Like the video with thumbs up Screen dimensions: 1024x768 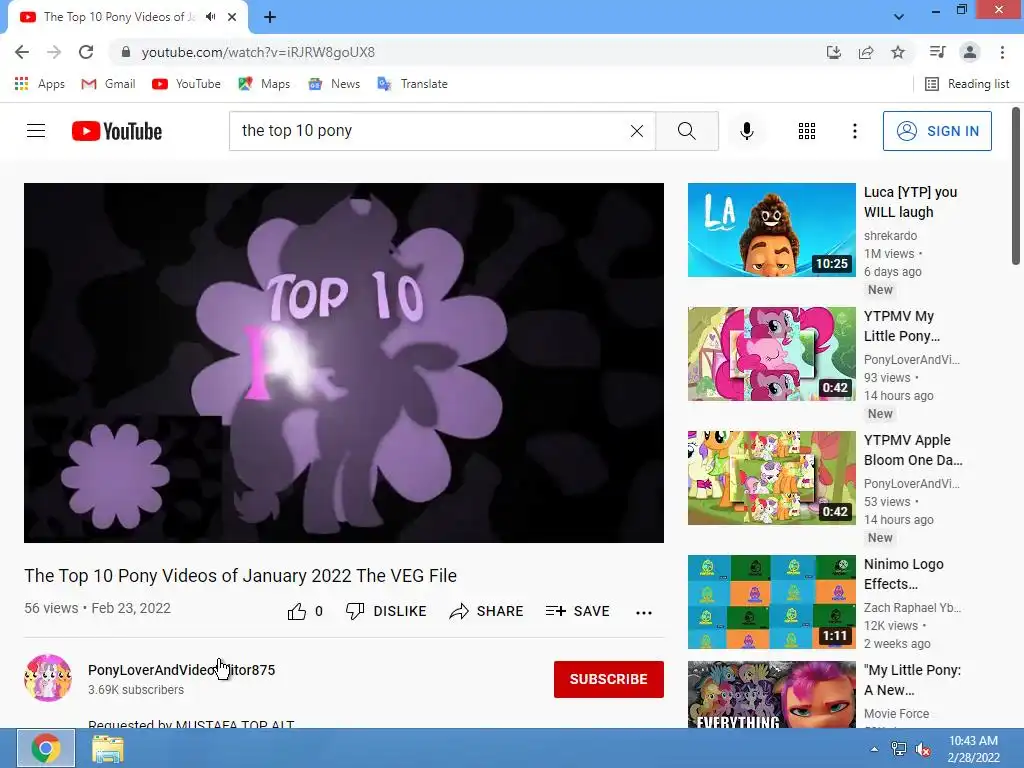click(305, 611)
